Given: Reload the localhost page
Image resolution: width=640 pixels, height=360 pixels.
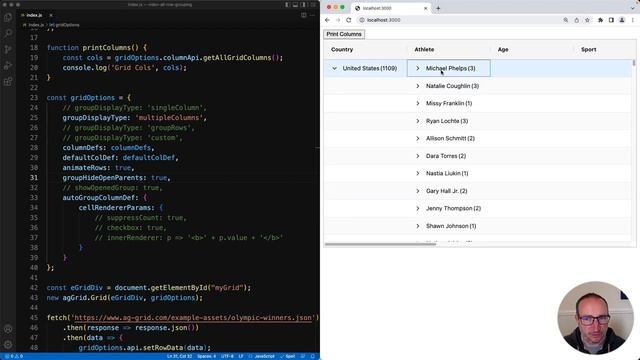Looking at the screenshot, I should (x=349, y=20).
